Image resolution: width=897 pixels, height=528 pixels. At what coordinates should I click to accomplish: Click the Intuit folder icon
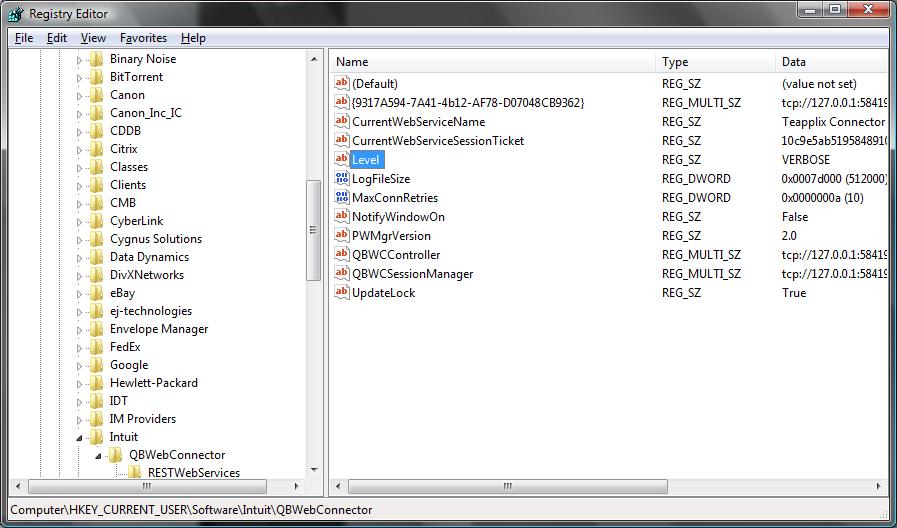tap(97, 437)
